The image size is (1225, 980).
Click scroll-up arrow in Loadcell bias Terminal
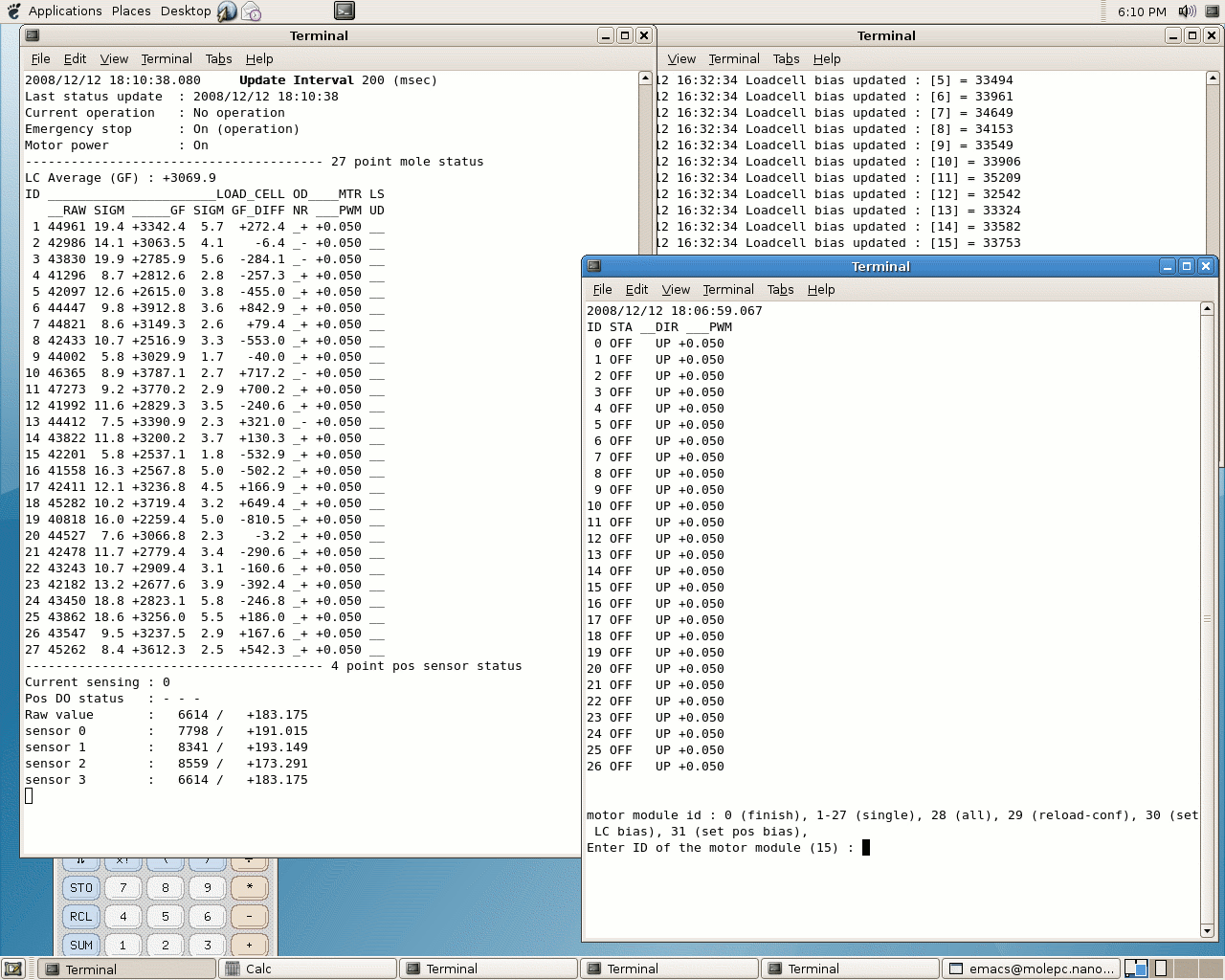click(x=1213, y=78)
